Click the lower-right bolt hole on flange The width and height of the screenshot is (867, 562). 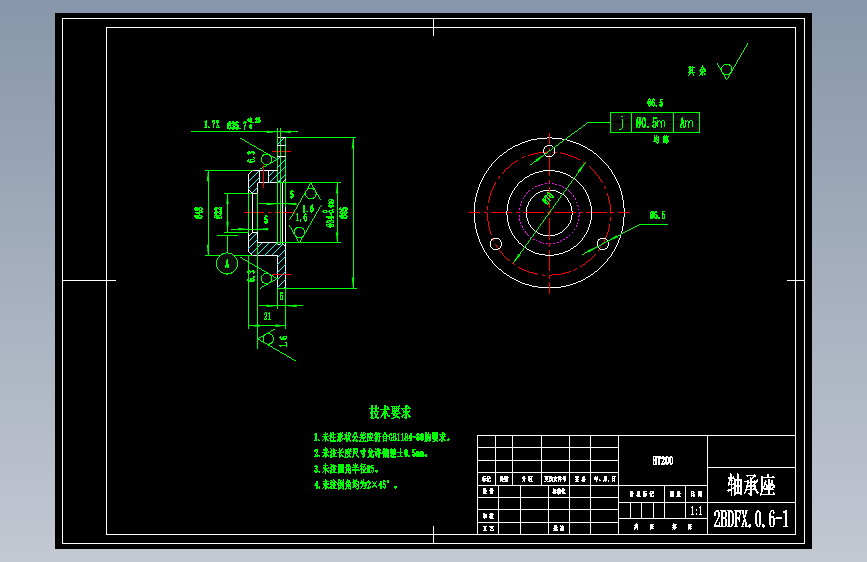pos(603,243)
